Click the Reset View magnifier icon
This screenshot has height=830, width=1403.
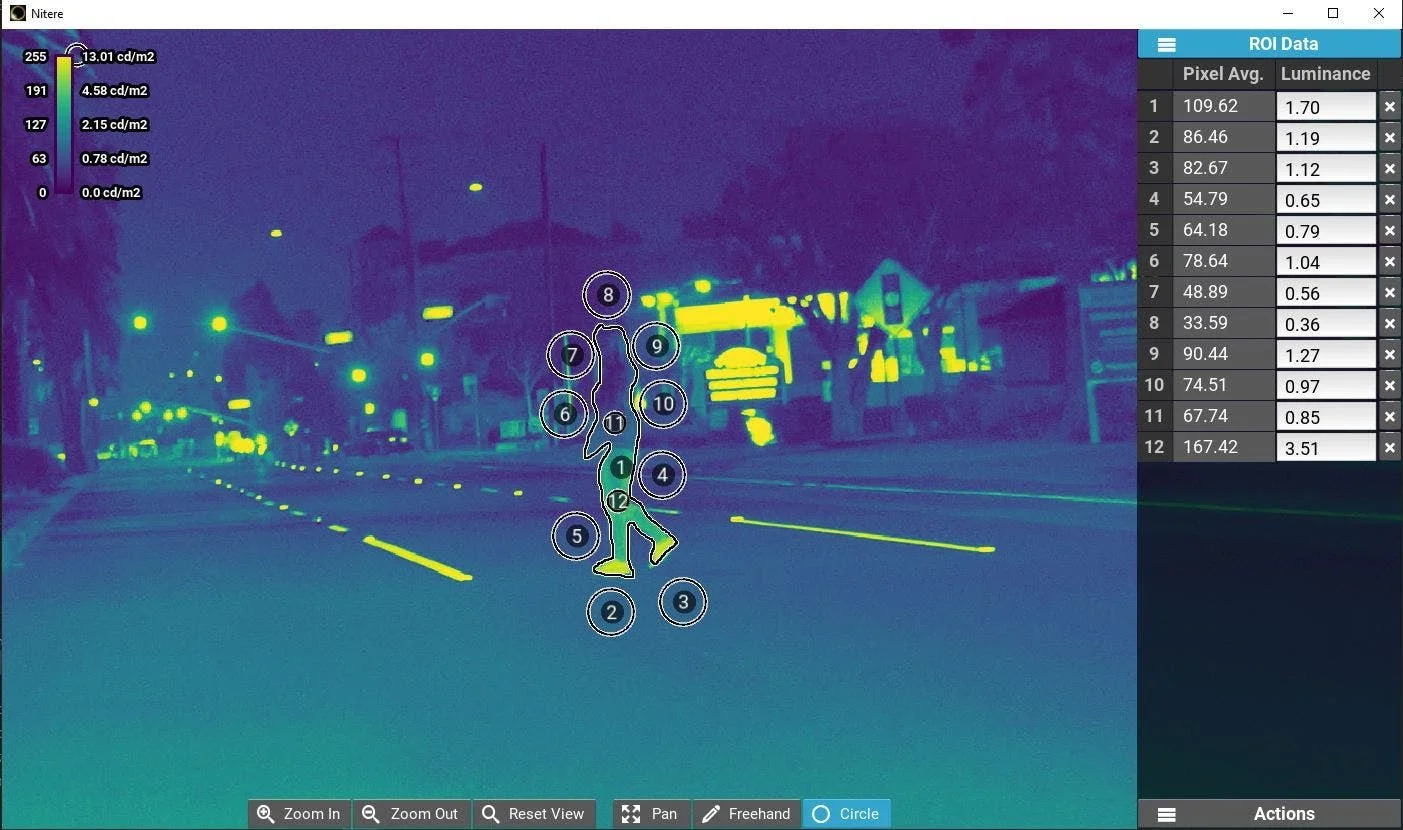(x=488, y=813)
